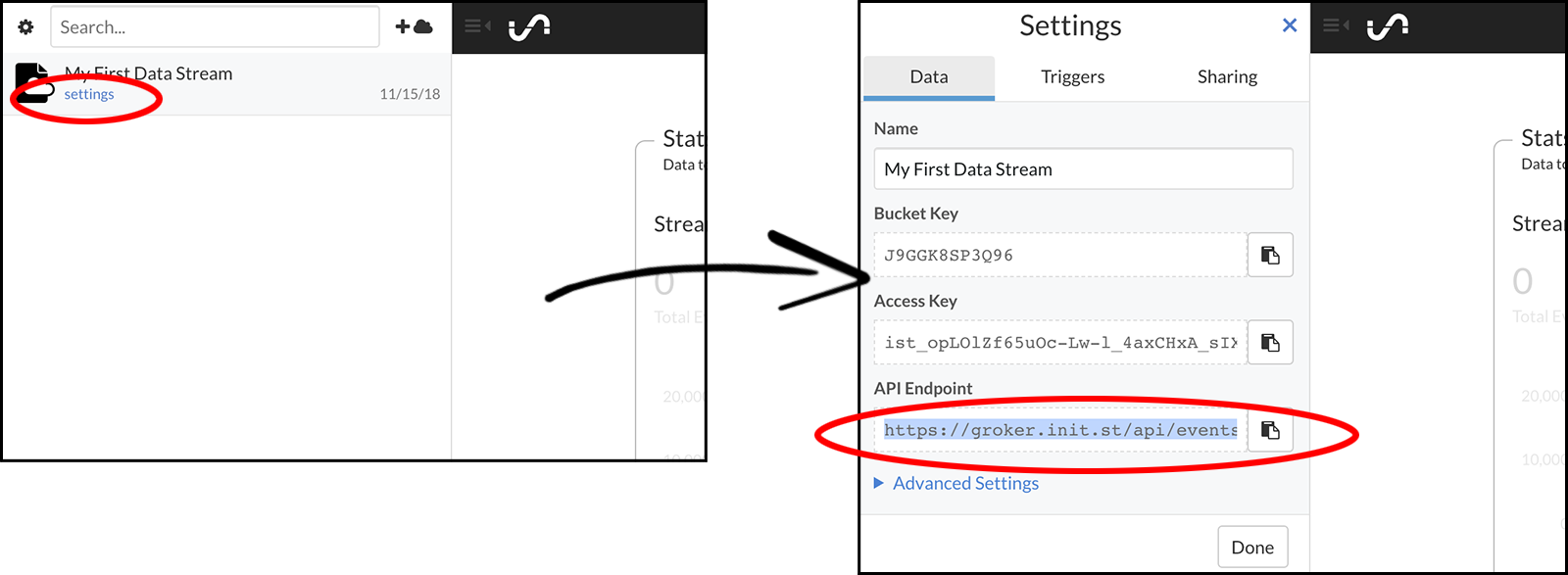Open the settings link under the data stream

pos(89,94)
